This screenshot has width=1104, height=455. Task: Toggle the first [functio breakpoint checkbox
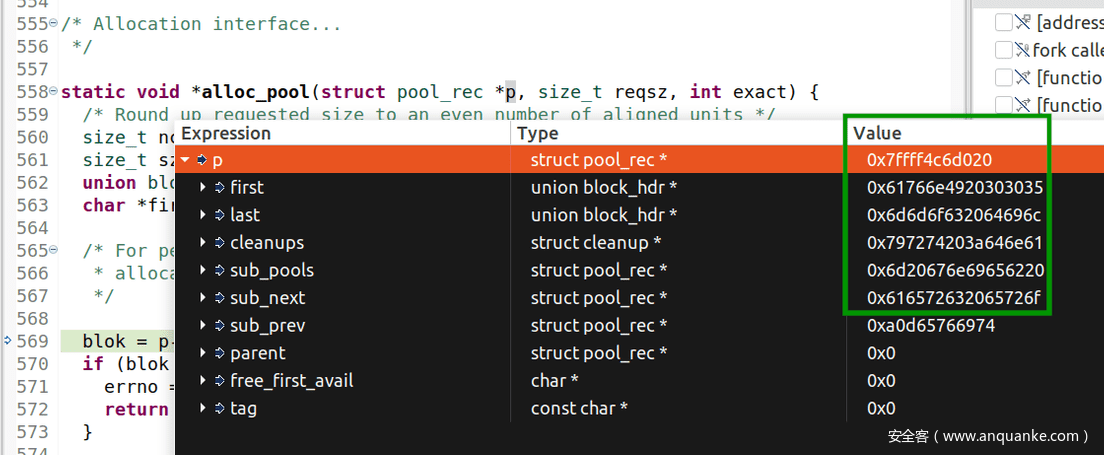1003,77
